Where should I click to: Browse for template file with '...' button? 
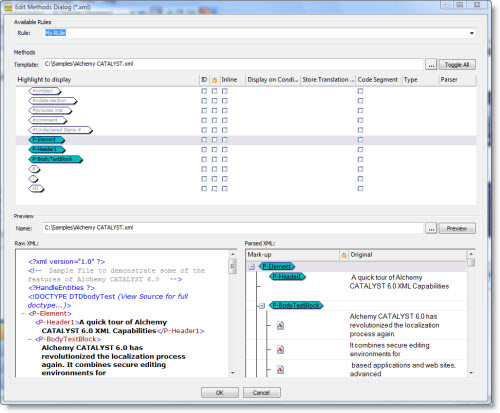(x=431, y=65)
